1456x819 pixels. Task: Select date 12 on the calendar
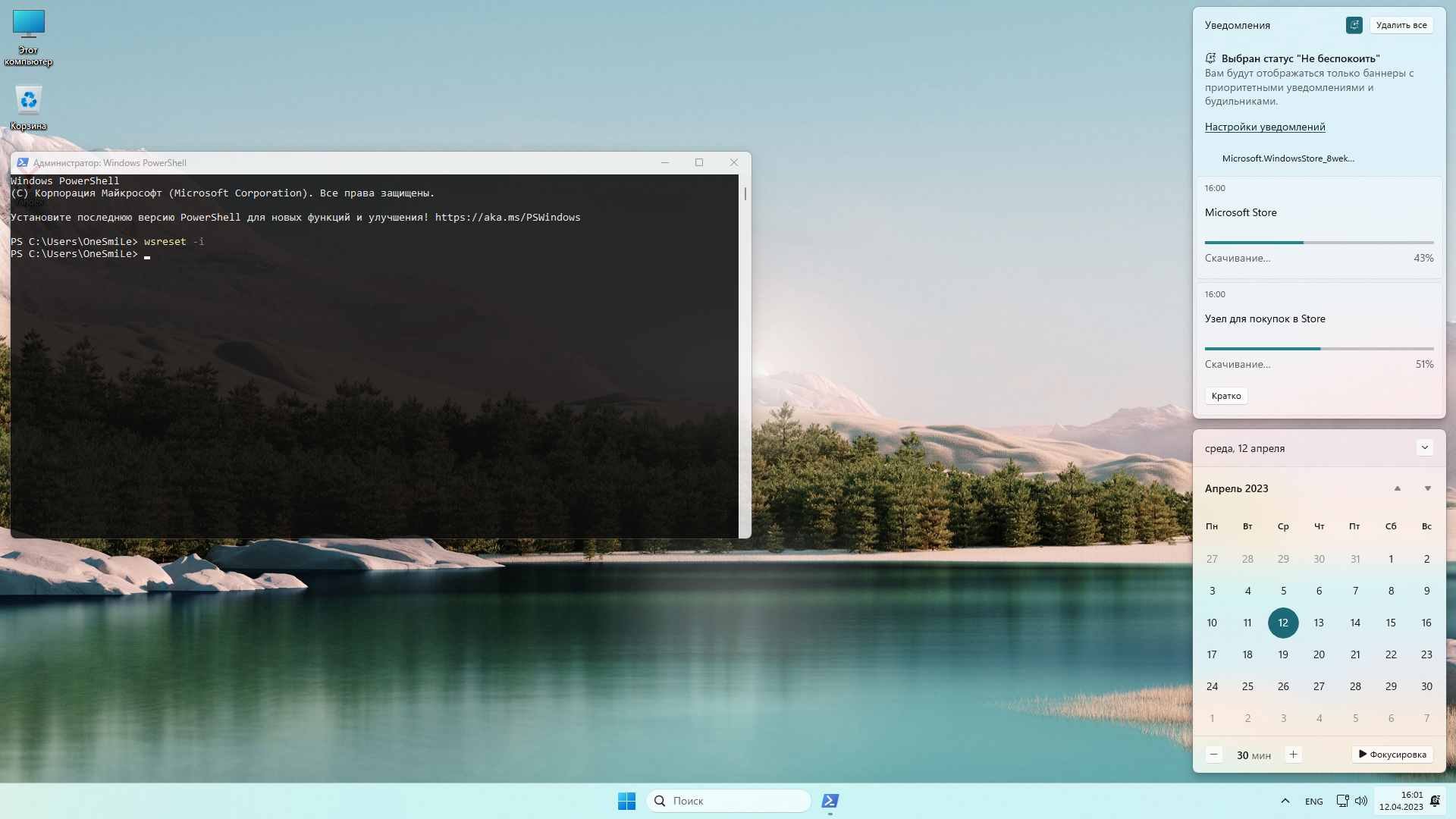click(1283, 622)
